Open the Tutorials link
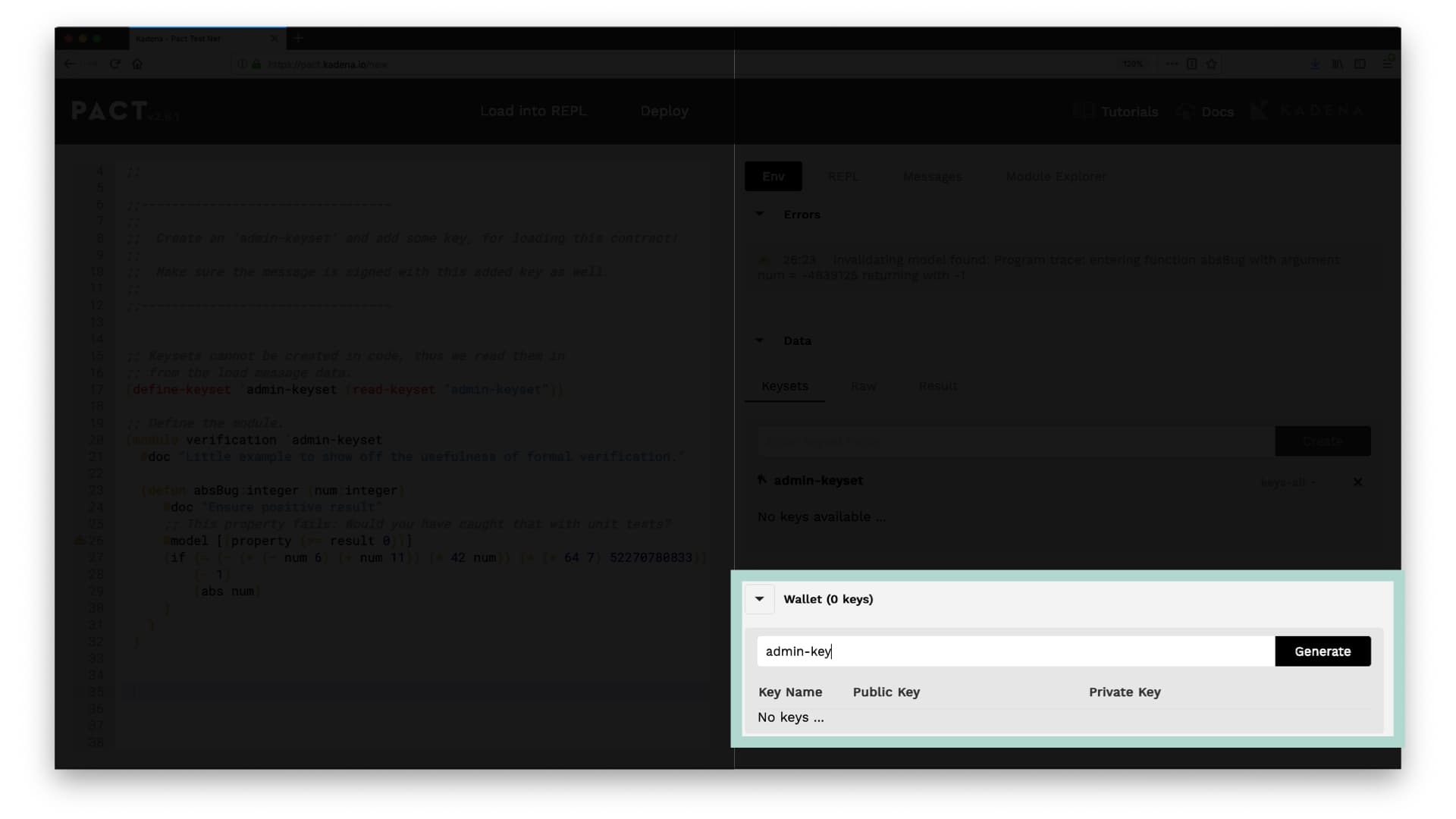The height and width of the screenshot is (819, 1456). (1129, 111)
